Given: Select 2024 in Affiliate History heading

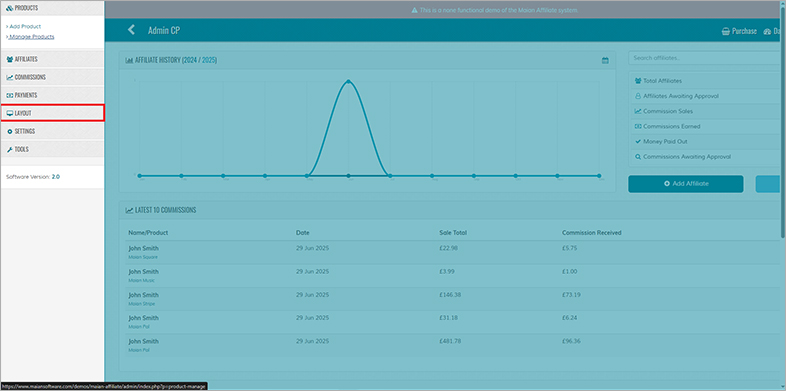Looking at the screenshot, I should (190, 60).
